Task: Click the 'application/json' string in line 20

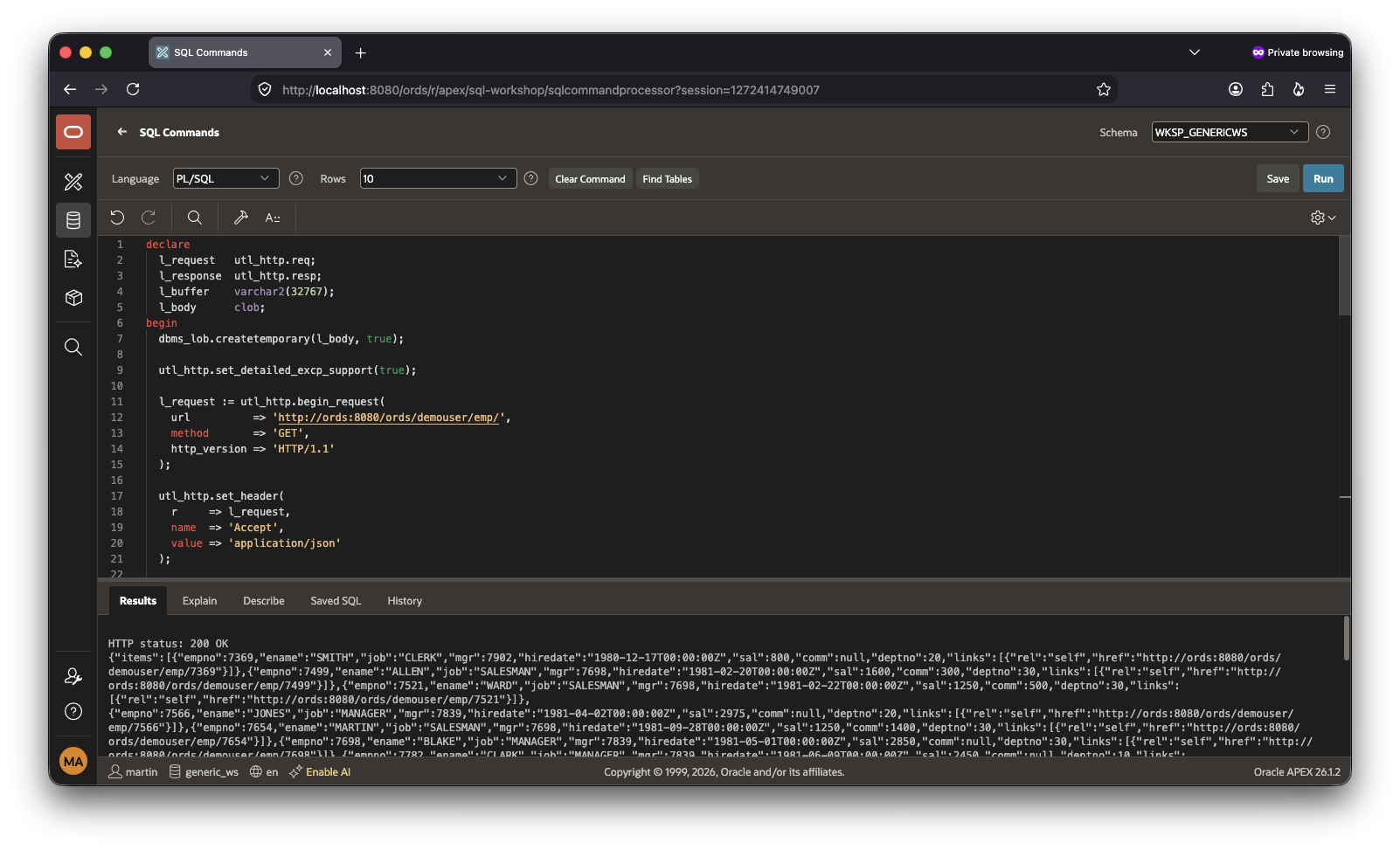Action: [x=284, y=543]
